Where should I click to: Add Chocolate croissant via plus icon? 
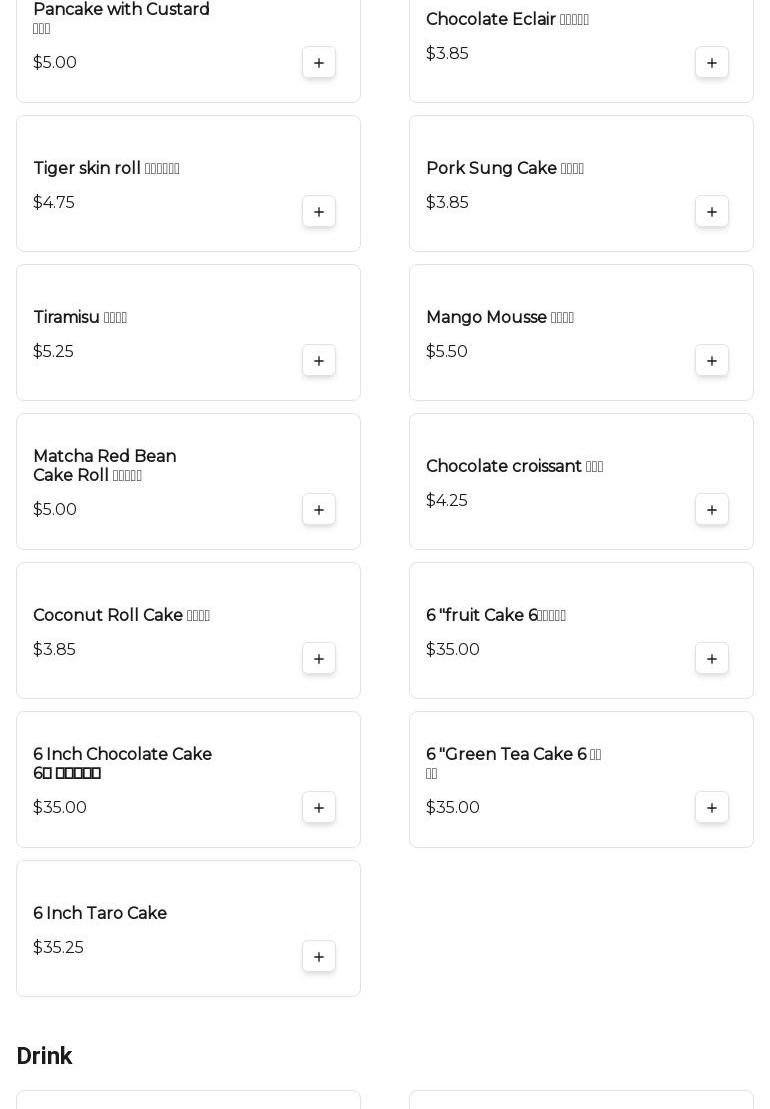coord(712,510)
